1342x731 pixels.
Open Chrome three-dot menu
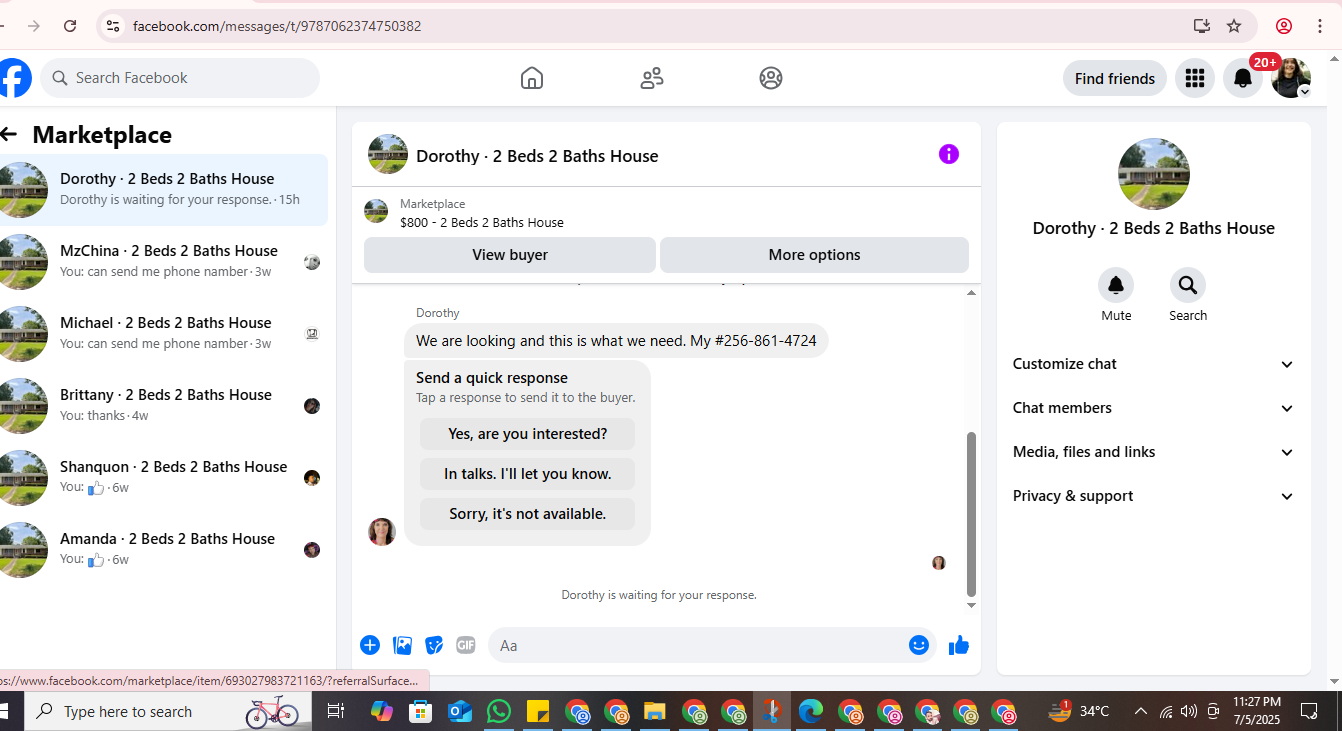(x=1320, y=26)
